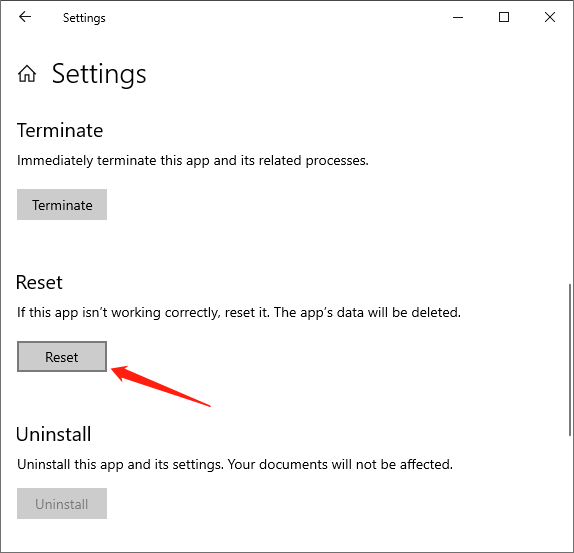Close the Settings window
Image resolution: width=574 pixels, height=553 pixels.
[x=550, y=17]
